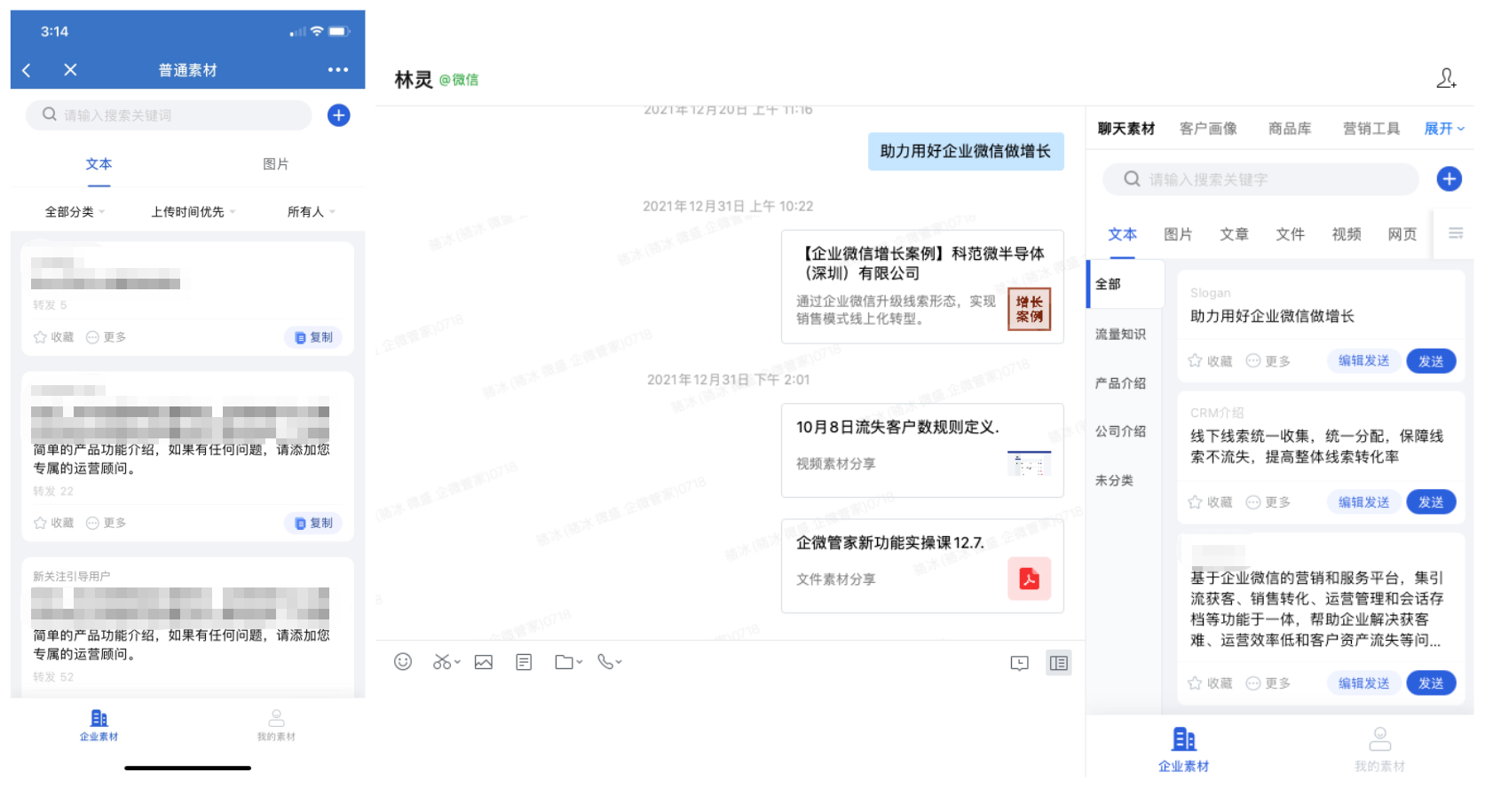This screenshot has width=1493, height=812.
Task: Open 更多 on the CRM介绍 card
Action: coord(1268,502)
